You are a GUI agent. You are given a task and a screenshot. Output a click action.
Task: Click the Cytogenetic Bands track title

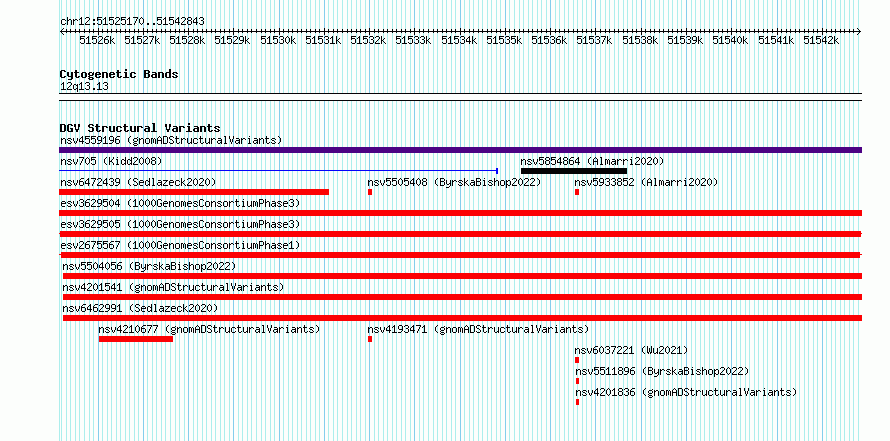(x=119, y=74)
